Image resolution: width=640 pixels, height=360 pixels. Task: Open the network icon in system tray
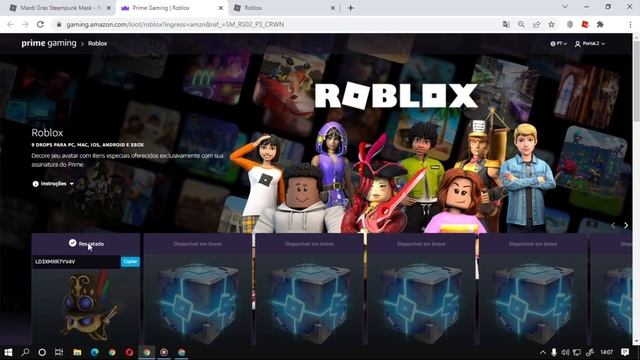tap(577, 352)
